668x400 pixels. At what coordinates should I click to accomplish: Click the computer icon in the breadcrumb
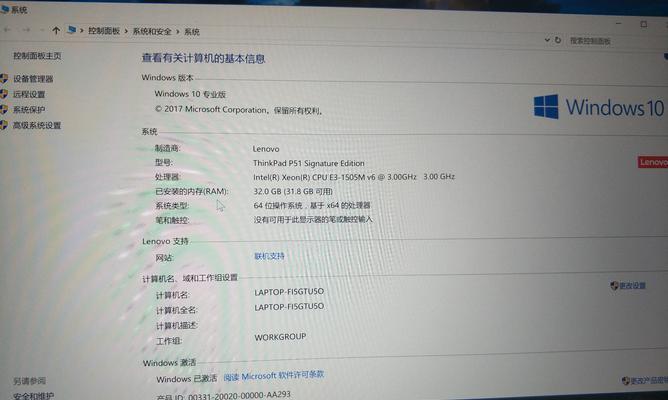[x=72, y=30]
